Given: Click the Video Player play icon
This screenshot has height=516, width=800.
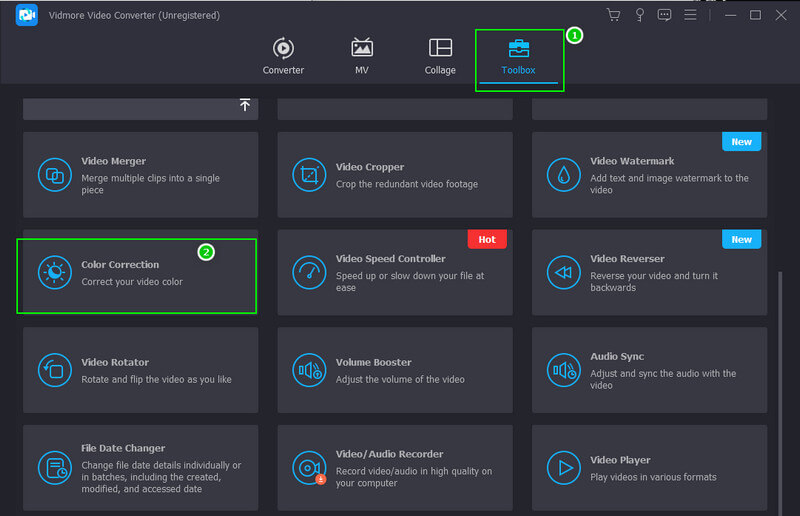Looking at the screenshot, I should coord(564,467).
